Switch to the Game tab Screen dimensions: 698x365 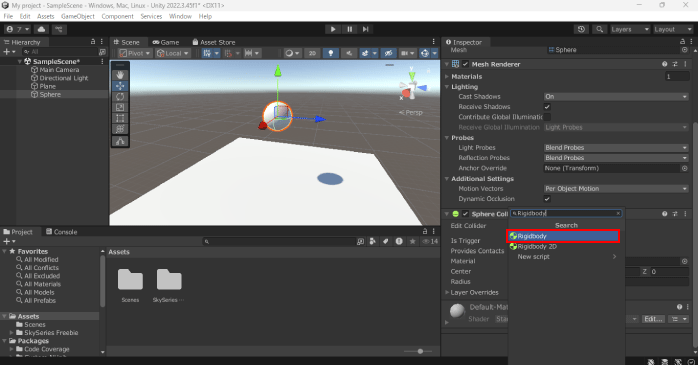coord(166,42)
